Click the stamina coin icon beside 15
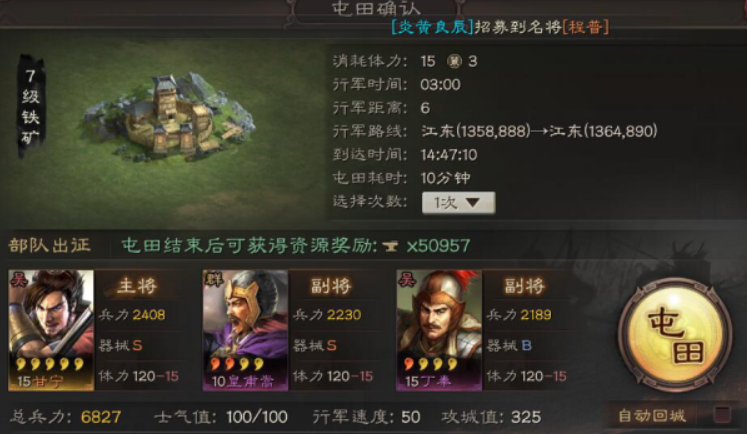747x434 pixels. pos(454,61)
